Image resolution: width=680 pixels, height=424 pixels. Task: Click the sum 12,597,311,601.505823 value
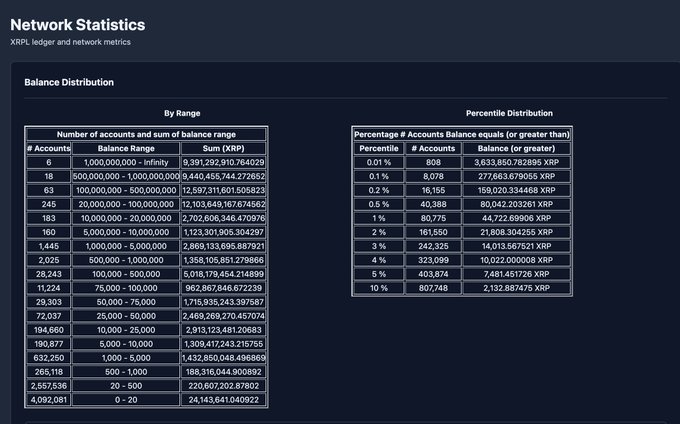pos(223,190)
